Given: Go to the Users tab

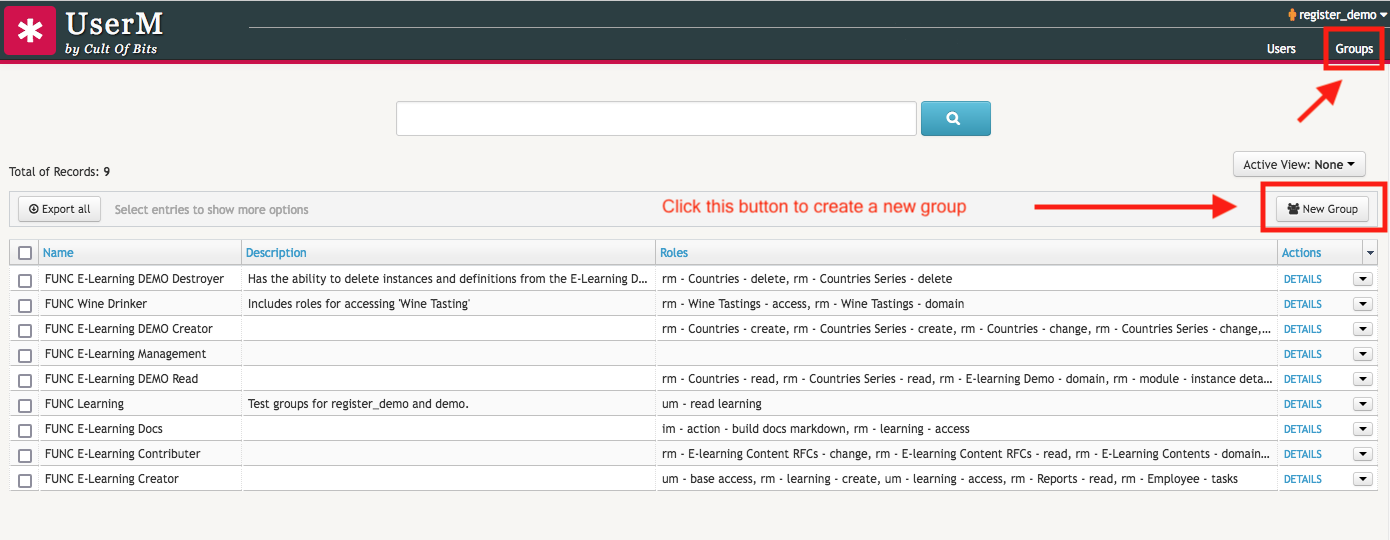Looking at the screenshot, I should pyautogui.click(x=1281, y=49).
